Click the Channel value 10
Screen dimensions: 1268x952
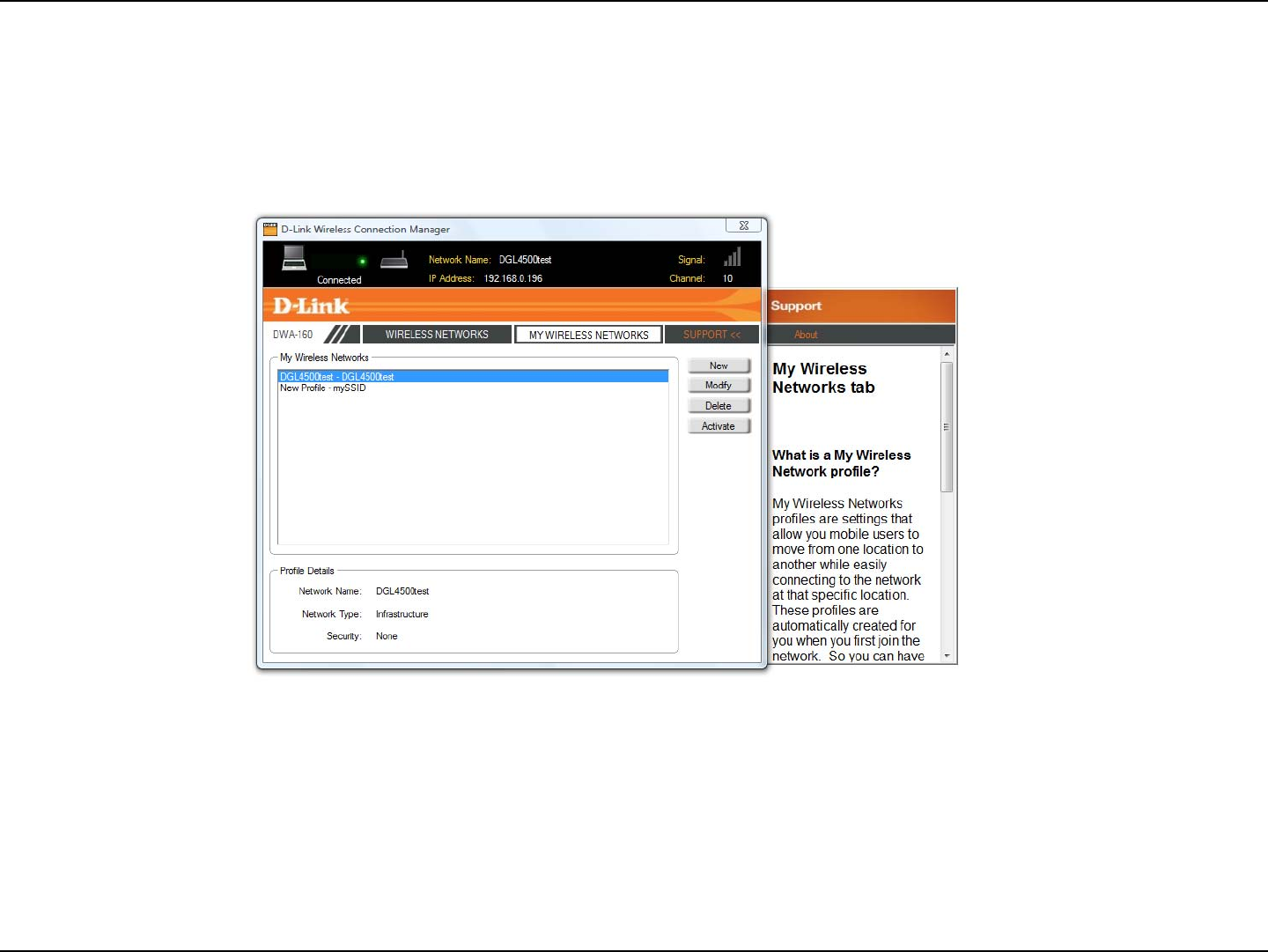727,278
